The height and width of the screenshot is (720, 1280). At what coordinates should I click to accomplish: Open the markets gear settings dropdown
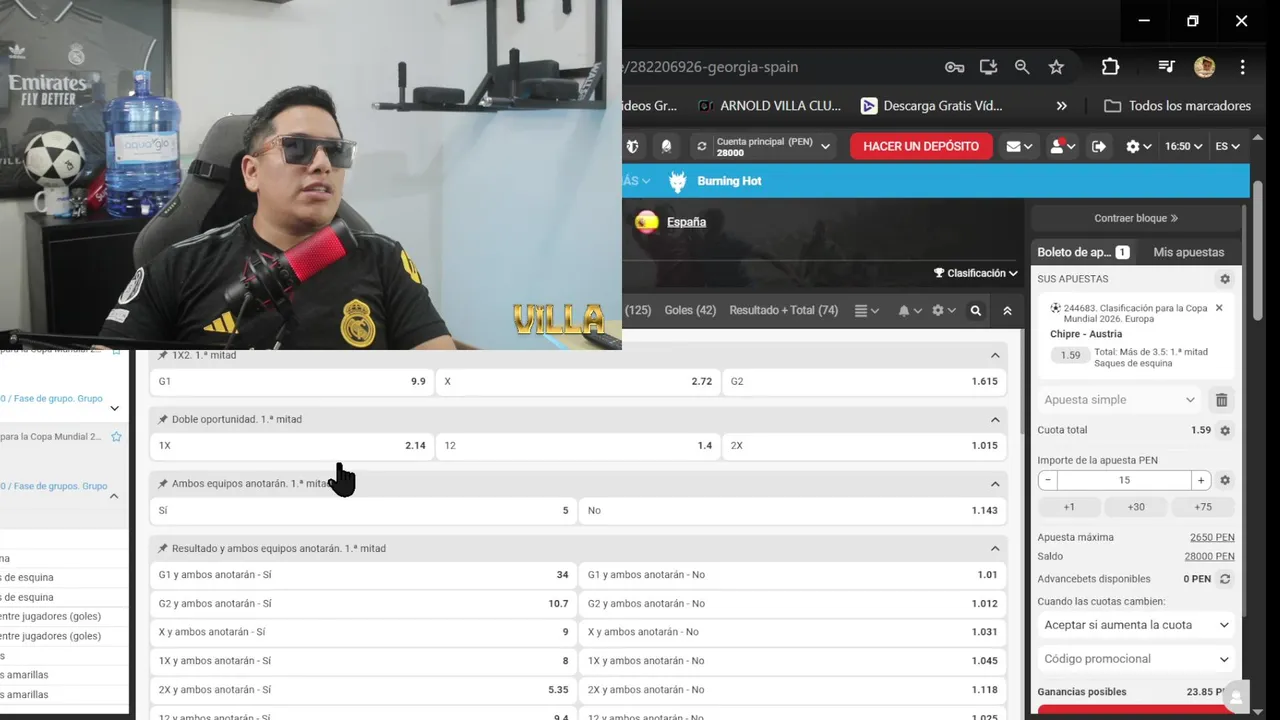[943, 311]
